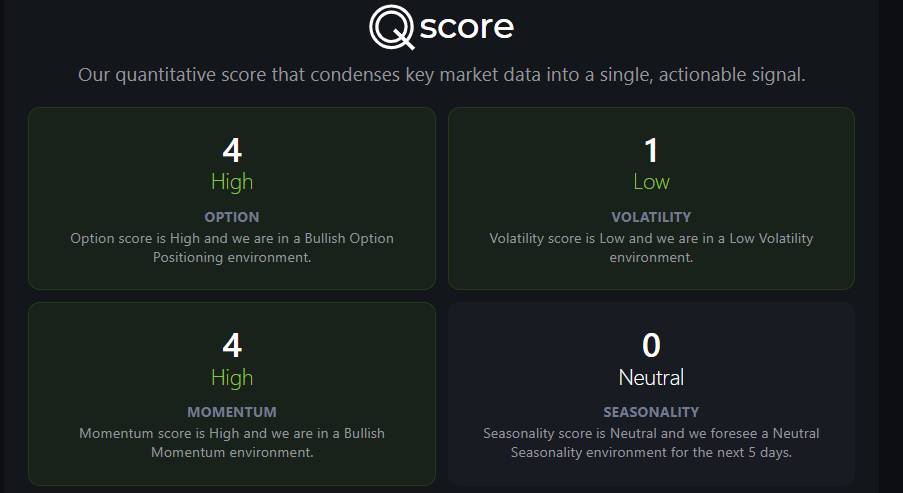Image resolution: width=903 pixels, height=493 pixels.
Task: Click the Option score number 4
Action: pos(232,150)
